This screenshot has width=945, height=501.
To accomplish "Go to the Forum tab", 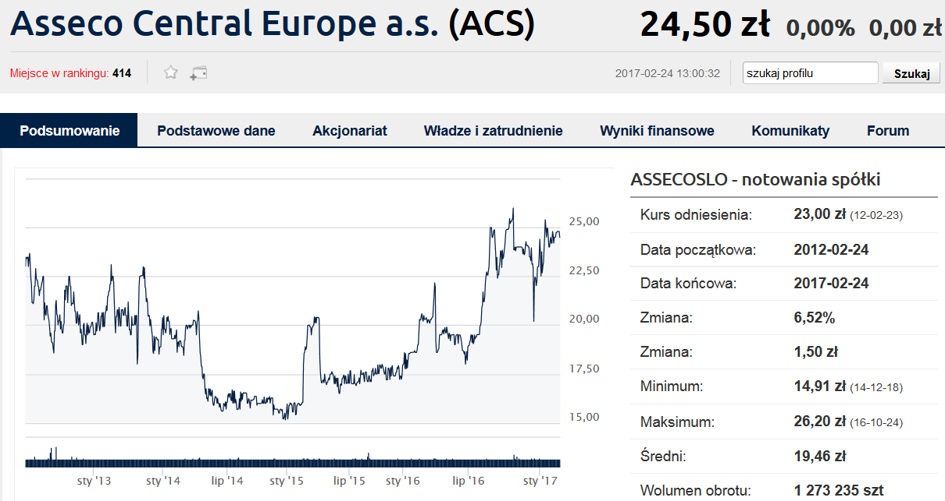I will click(x=888, y=131).
